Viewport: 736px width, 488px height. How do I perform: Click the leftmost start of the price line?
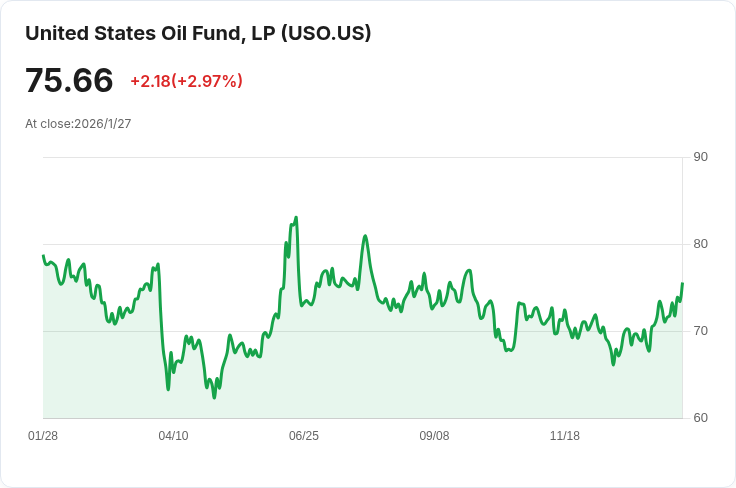pos(43,256)
